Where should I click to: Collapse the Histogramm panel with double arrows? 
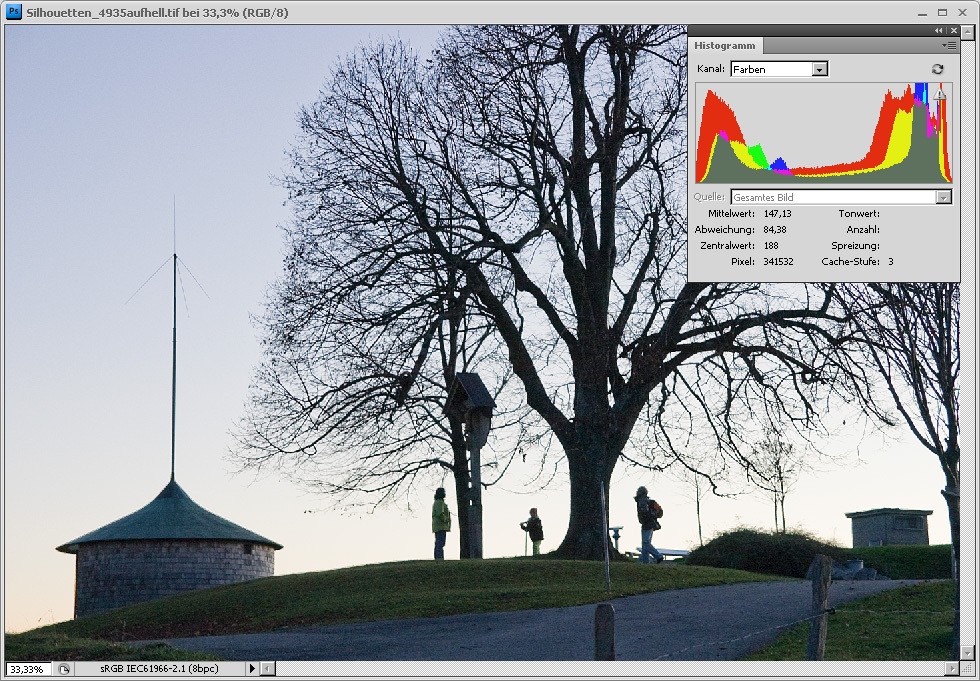(939, 31)
